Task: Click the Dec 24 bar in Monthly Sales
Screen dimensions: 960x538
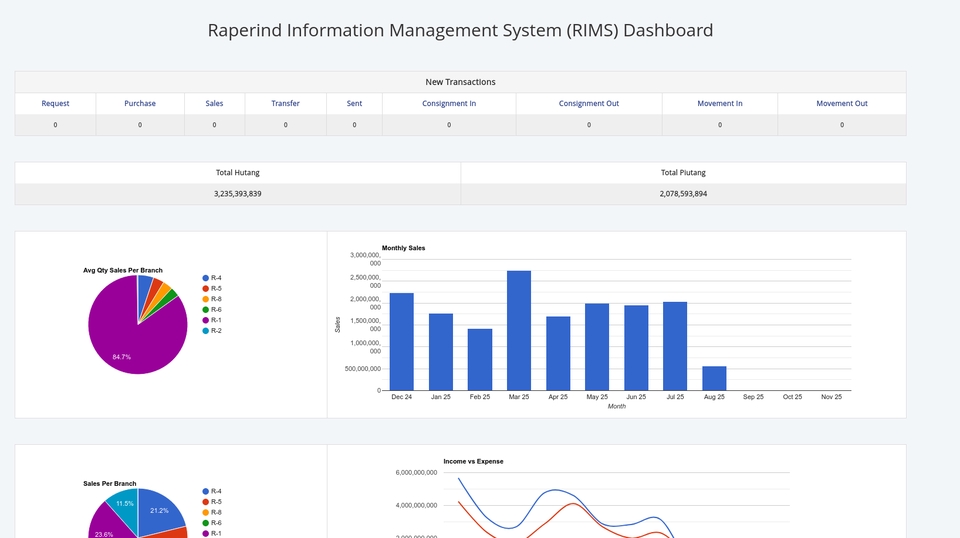Action: pyautogui.click(x=401, y=341)
